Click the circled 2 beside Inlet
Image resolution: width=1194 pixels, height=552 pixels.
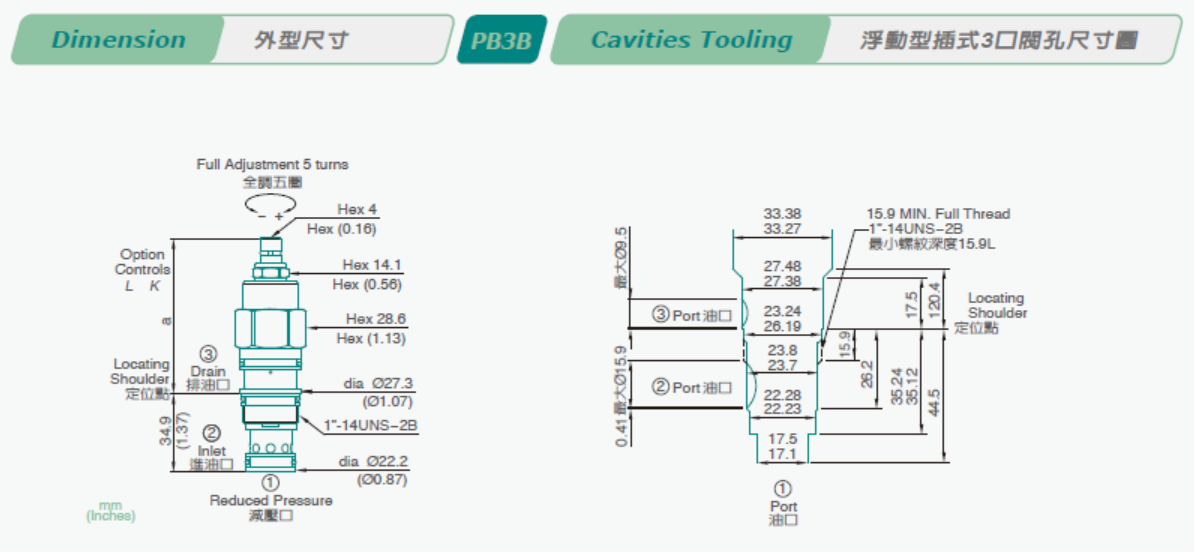click(x=213, y=432)
